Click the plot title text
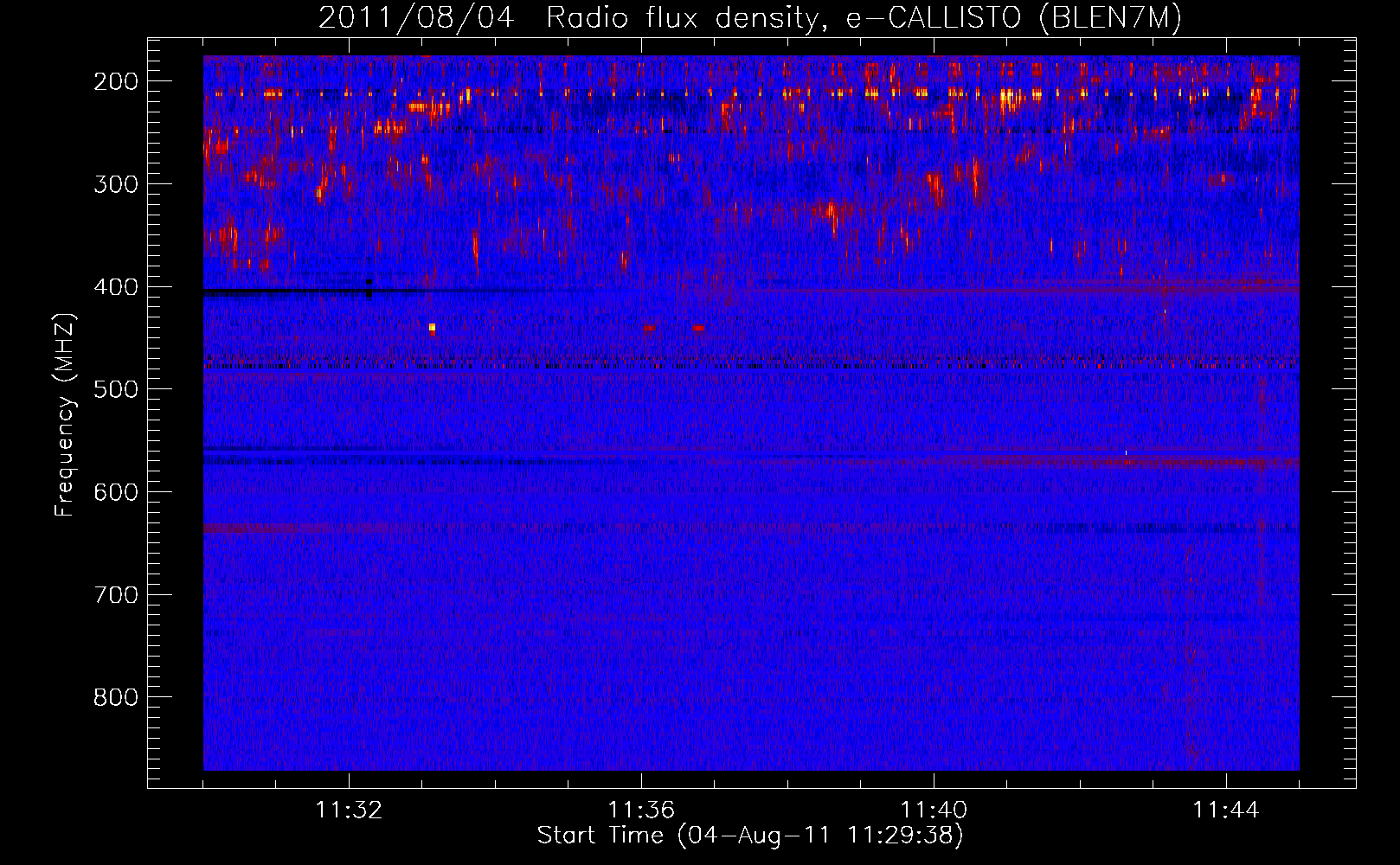 pyautogui.click(x=750, y=17)
